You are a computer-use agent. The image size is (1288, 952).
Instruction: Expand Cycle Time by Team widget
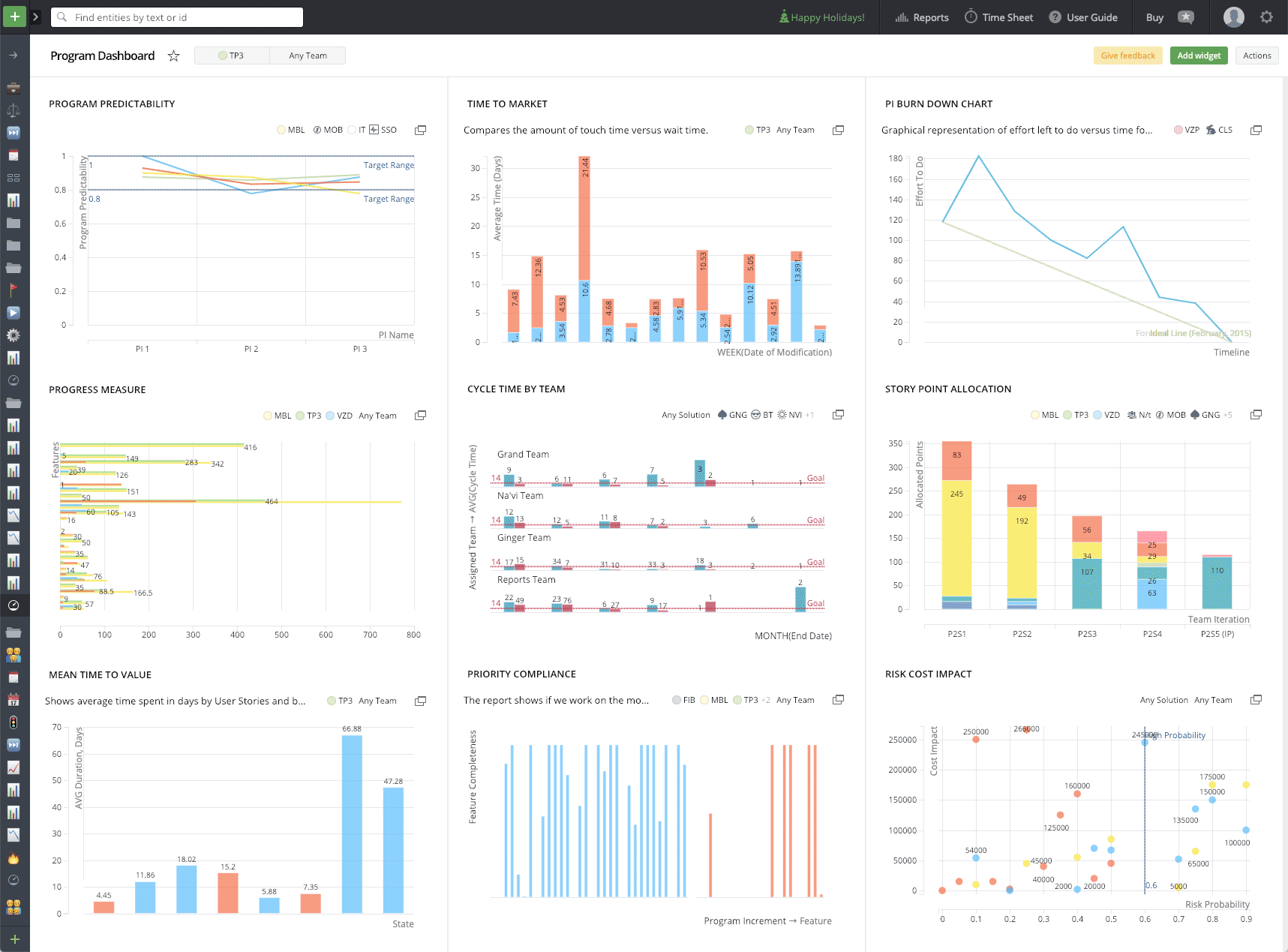[x=839, y=415]
